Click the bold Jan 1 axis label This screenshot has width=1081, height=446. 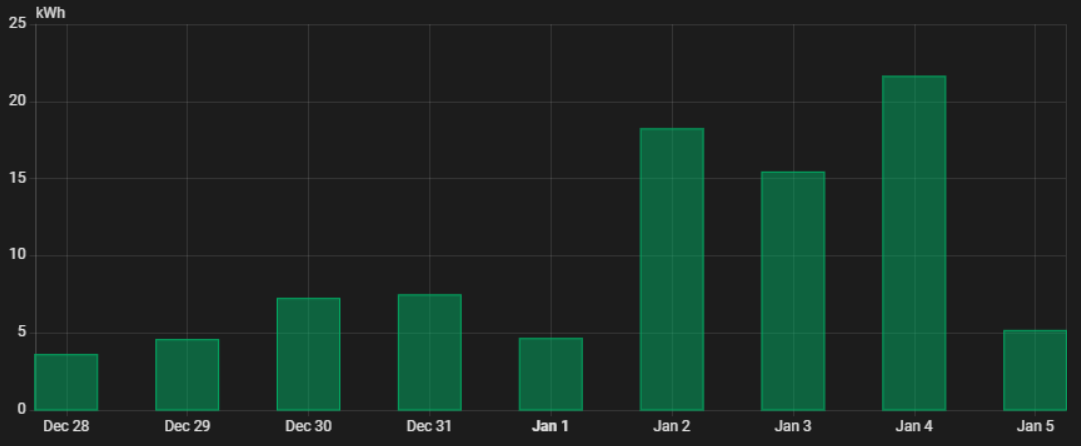click(550, 426)
